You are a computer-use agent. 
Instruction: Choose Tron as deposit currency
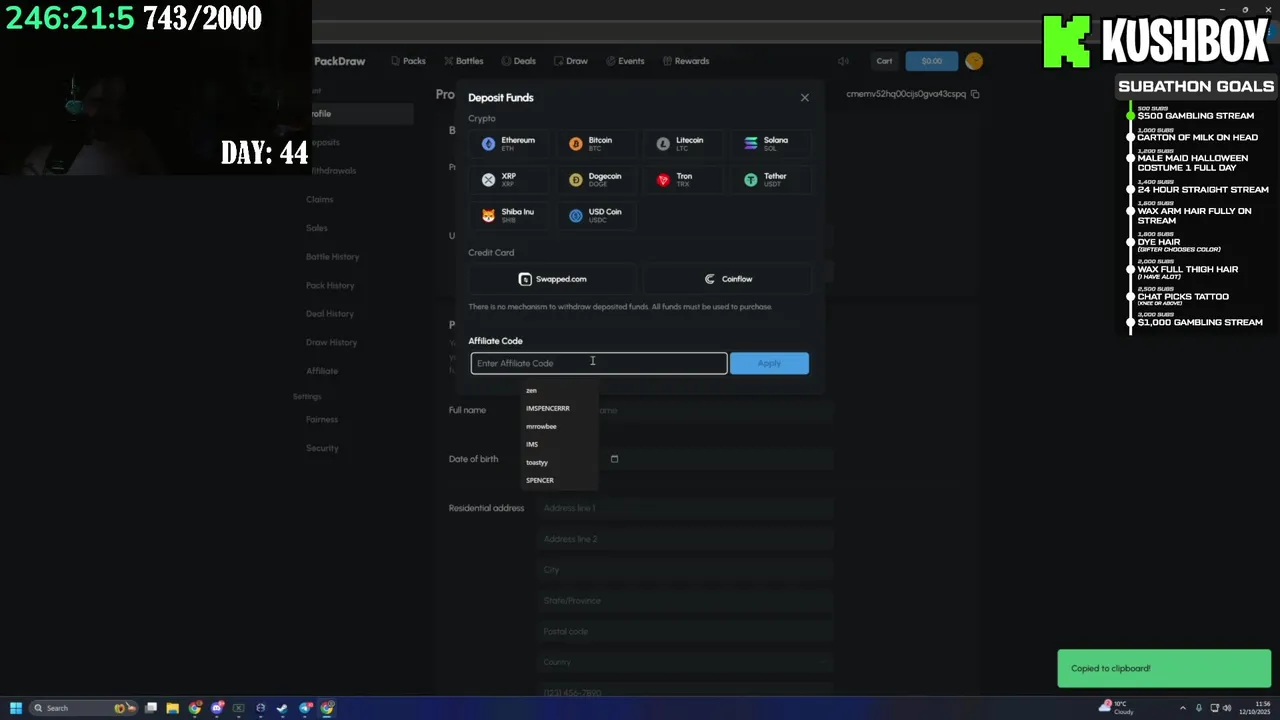685,180
